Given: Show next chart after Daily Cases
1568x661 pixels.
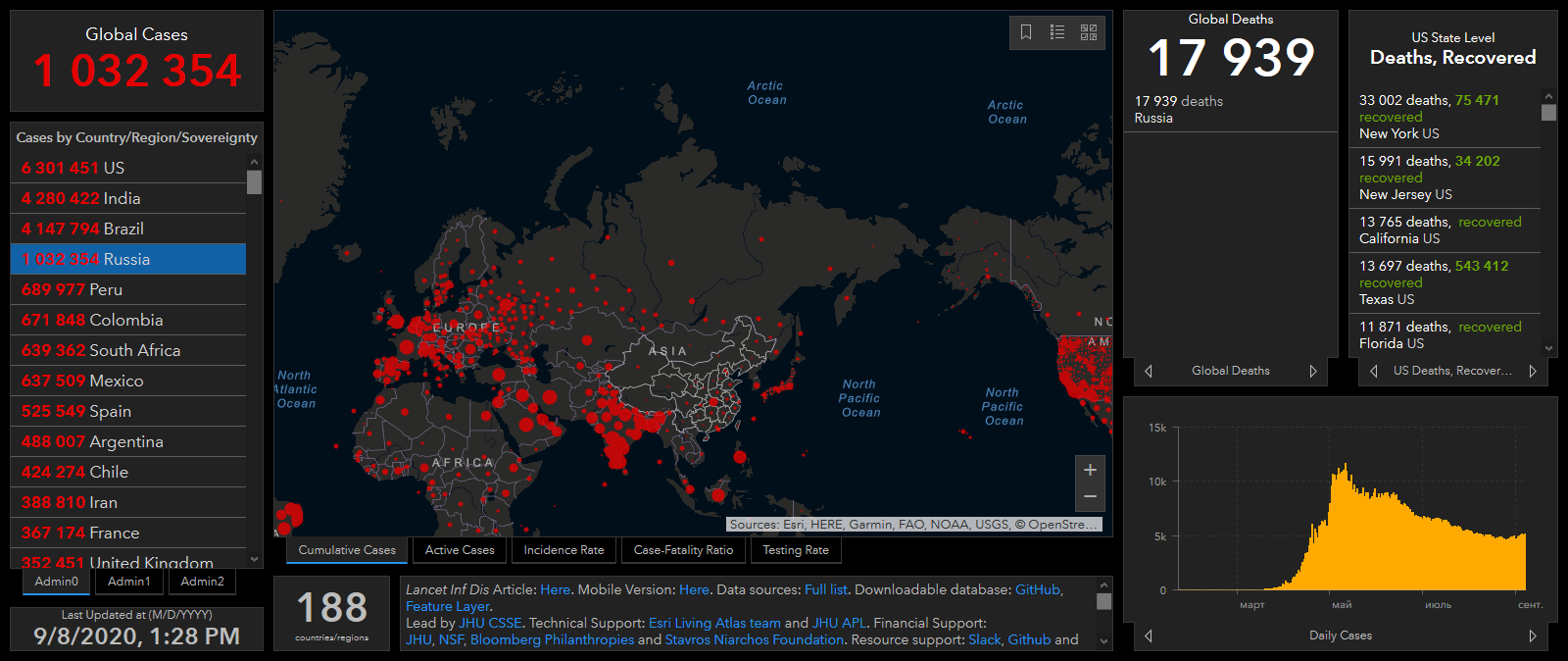Looking at the screenshot, I should click(1533, 636).
